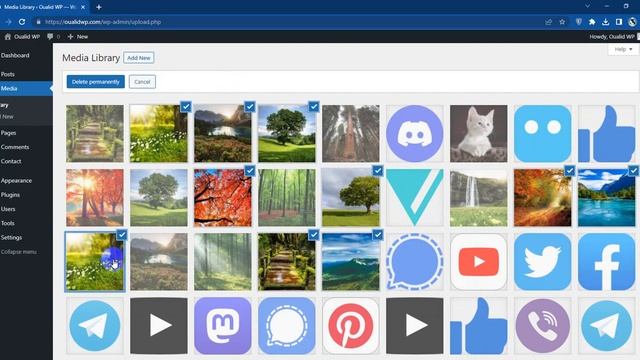Select the faded wooden path thumbnail in top row
Viewport: 640px width, 360px height.
pyautogui.click(x=95, y=133)
